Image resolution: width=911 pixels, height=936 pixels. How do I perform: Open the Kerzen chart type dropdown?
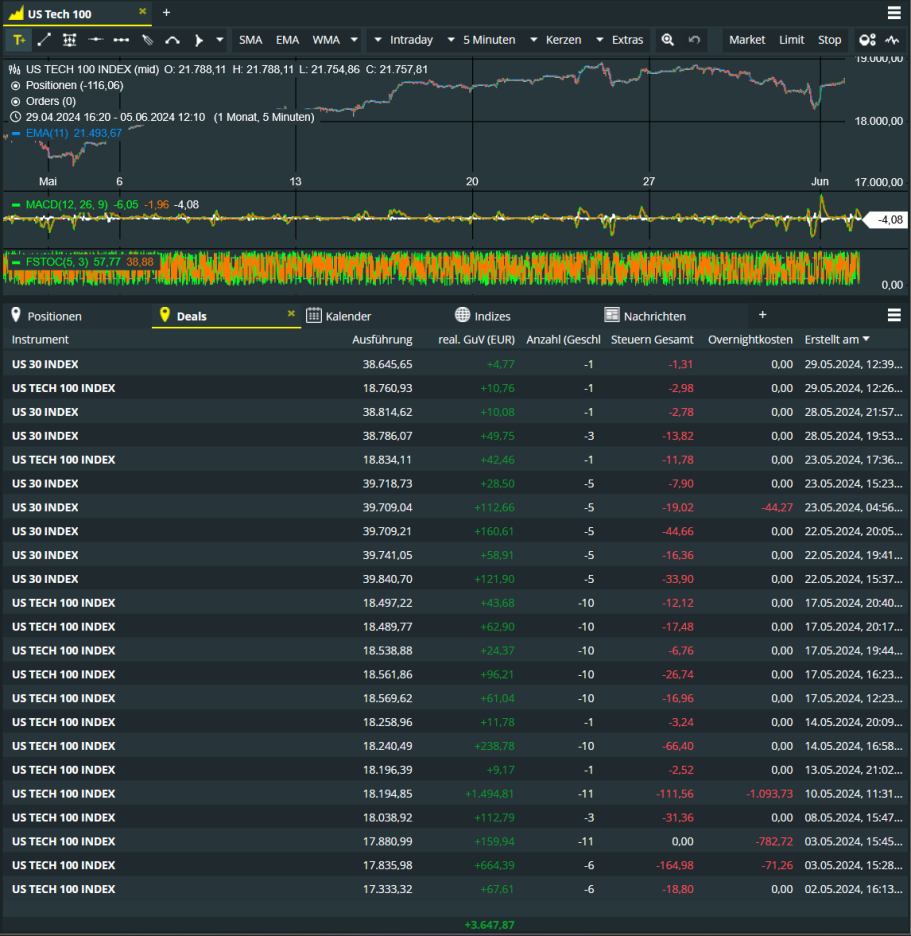tap(556, 40)
